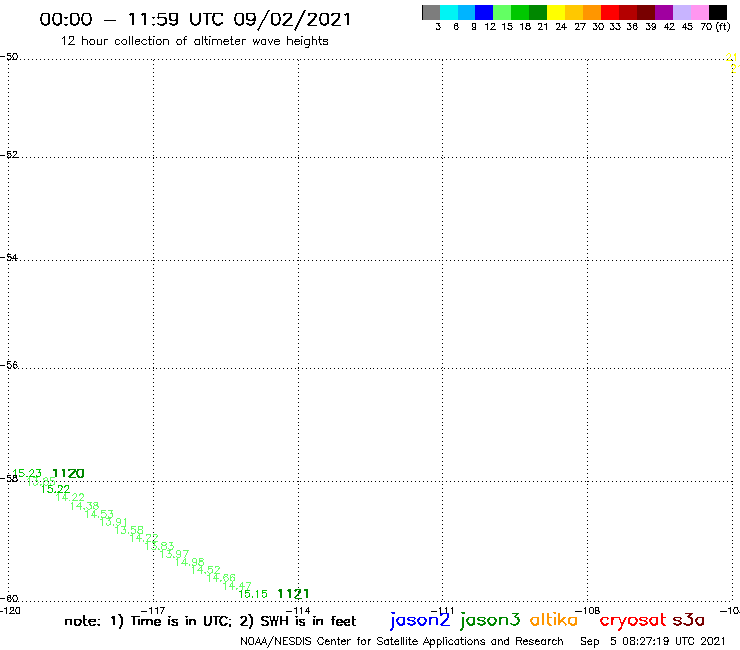The height and width of the screenshot is (650, 740).
Task: Click the orange 'altika' satellite label
Action: click(x=554, y=619)
